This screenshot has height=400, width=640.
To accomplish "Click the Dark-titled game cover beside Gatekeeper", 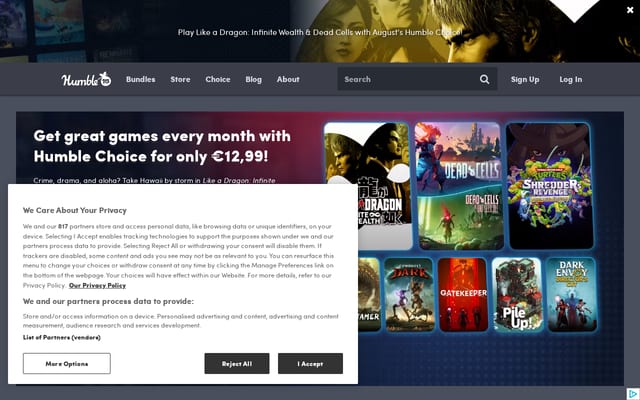I will point(409,294).
